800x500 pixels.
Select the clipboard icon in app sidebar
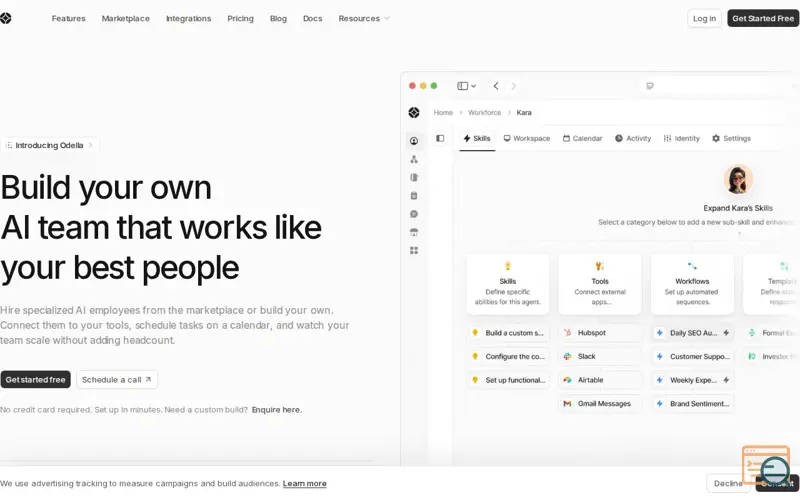414,195
